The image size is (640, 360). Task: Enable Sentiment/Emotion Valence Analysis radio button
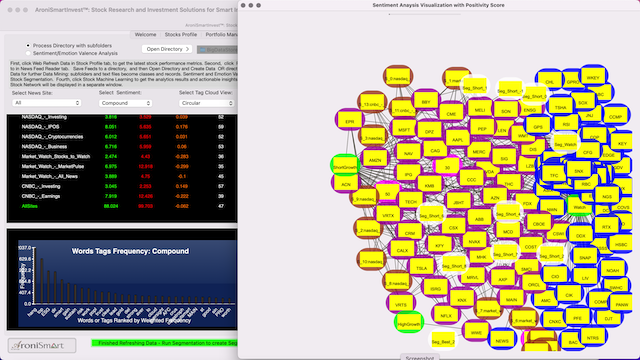point(28,53)
